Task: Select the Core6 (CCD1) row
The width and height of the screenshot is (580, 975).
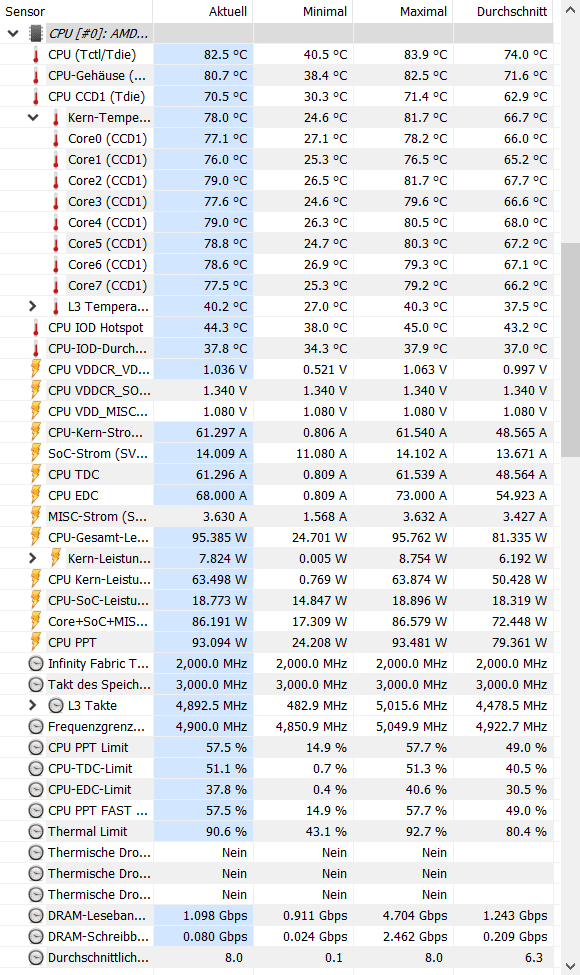Action: 276,265
